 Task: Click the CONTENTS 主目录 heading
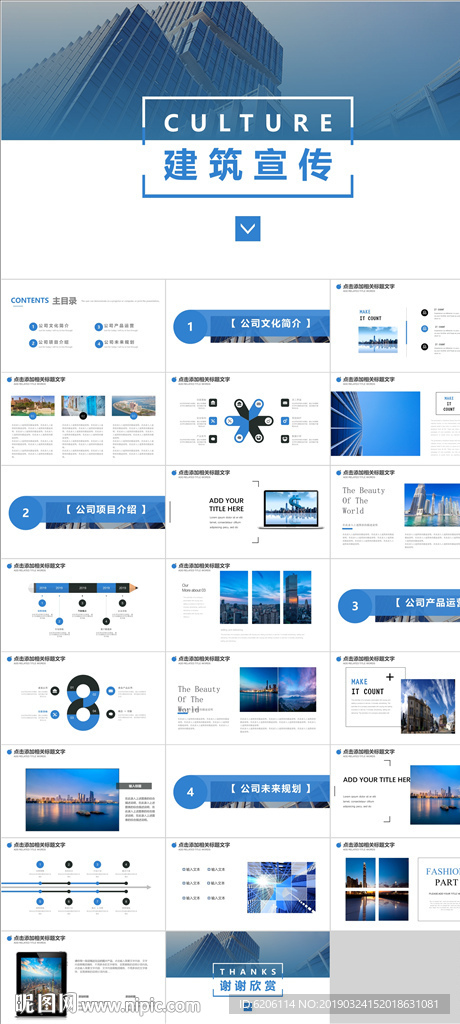(x=44, y=300)
